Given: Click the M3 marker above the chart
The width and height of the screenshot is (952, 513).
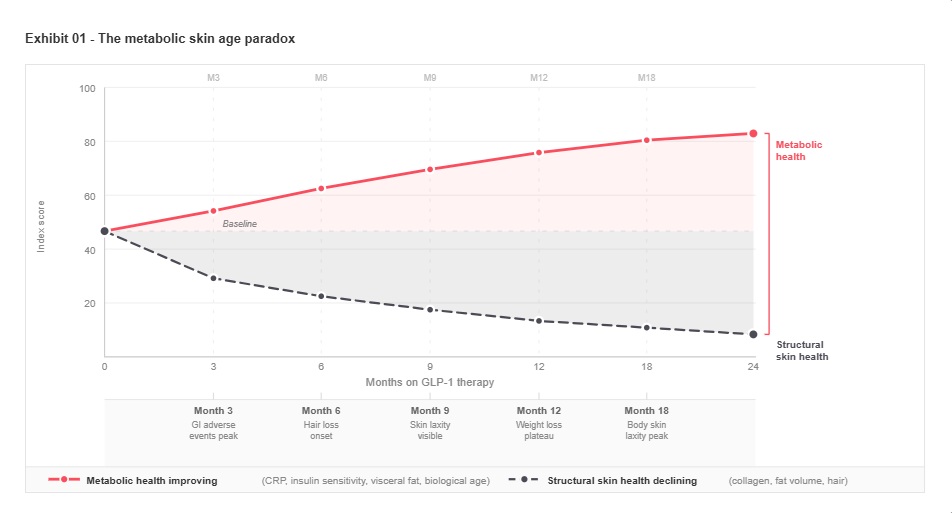Looking at the screenshot, I should click(213, 77).
